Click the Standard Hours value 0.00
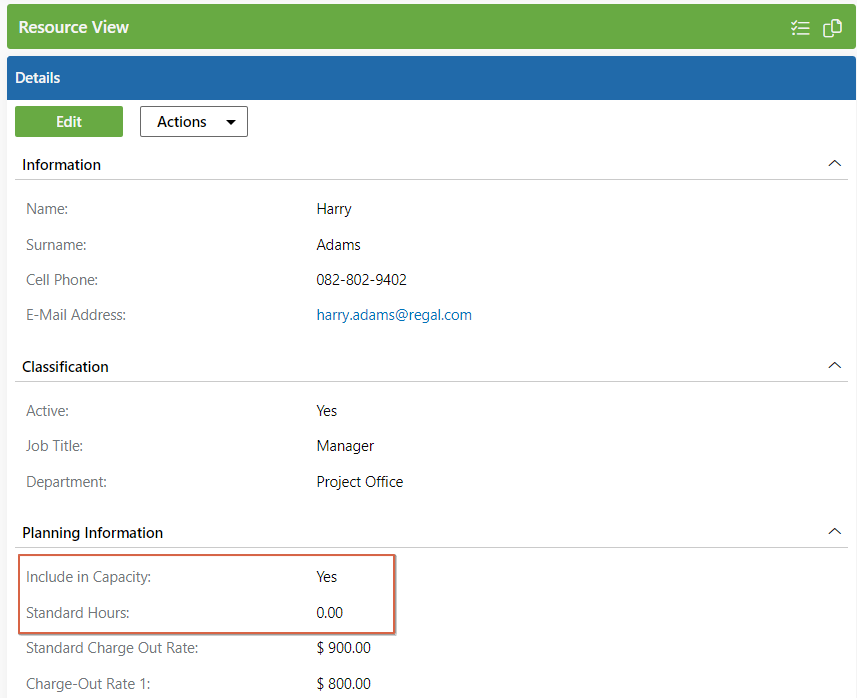Screen dimensions: 858x698 [x=329, y=613]
